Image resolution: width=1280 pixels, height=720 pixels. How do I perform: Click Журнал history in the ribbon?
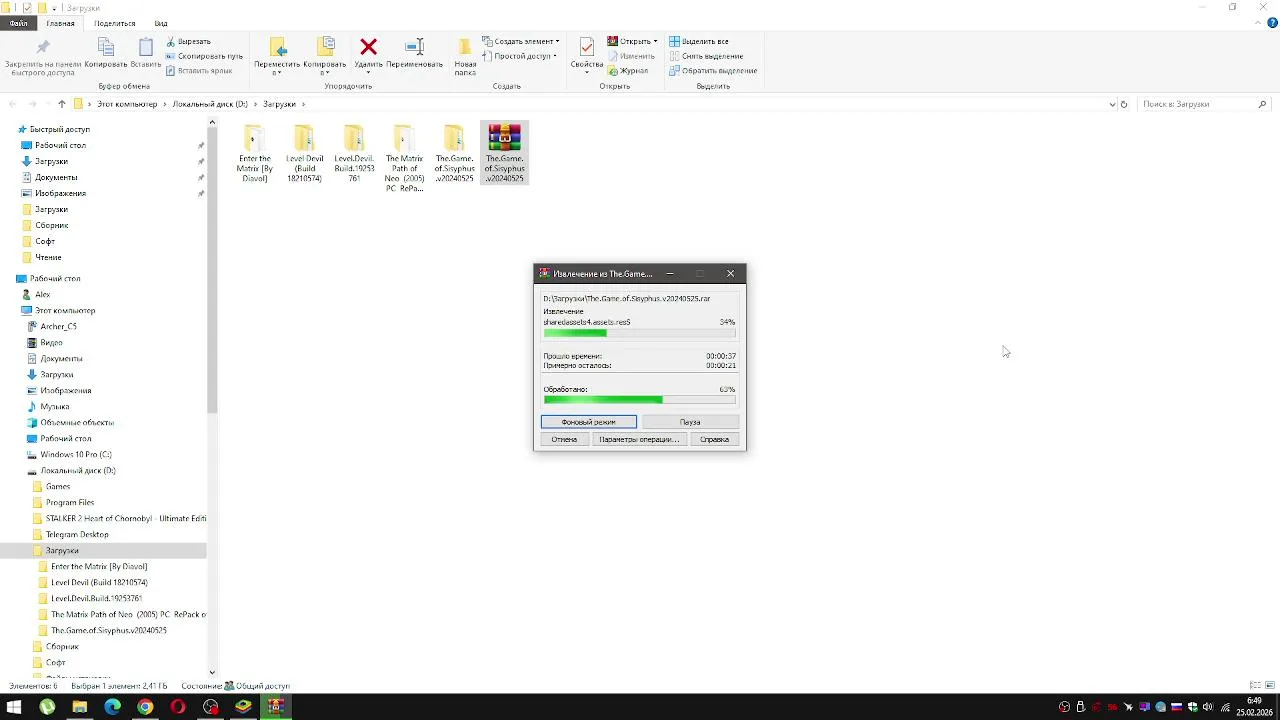coord(628,71)
